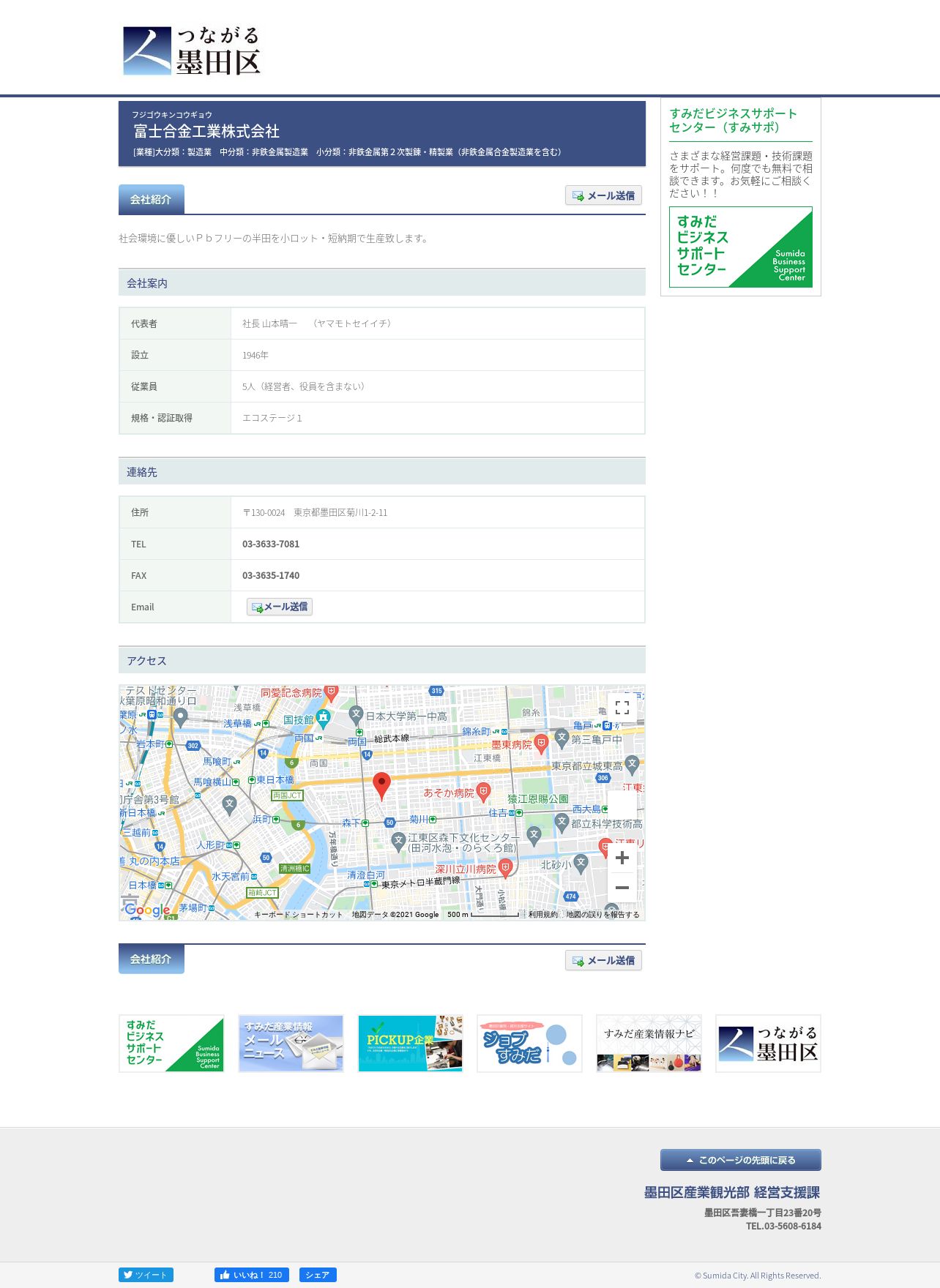This screenshot has width=940, height=1288.
Task: Click the Google logo on the map
Action: 147,910
